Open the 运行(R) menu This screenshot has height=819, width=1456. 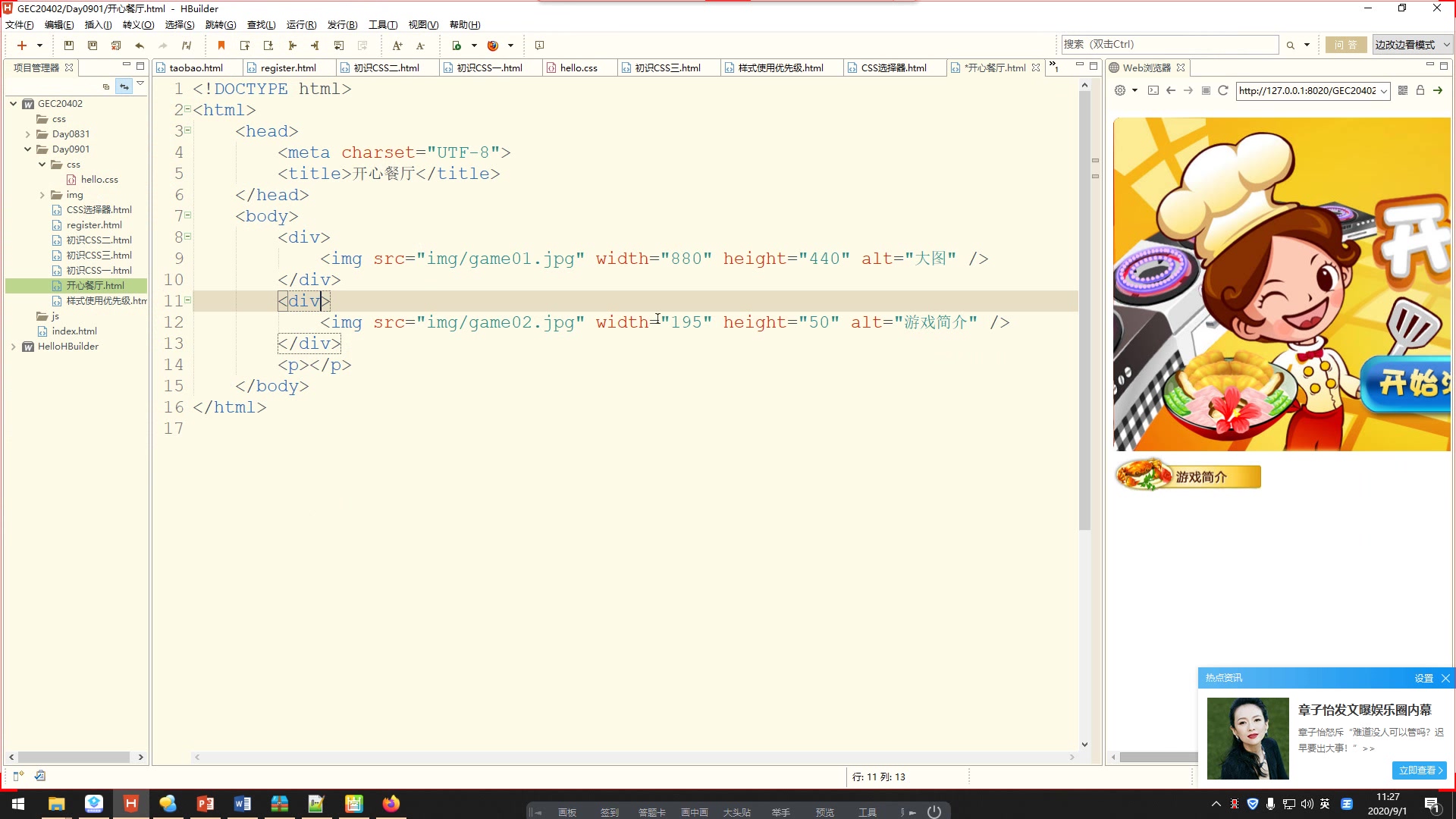pyautogui.click(x=301, y=25)
